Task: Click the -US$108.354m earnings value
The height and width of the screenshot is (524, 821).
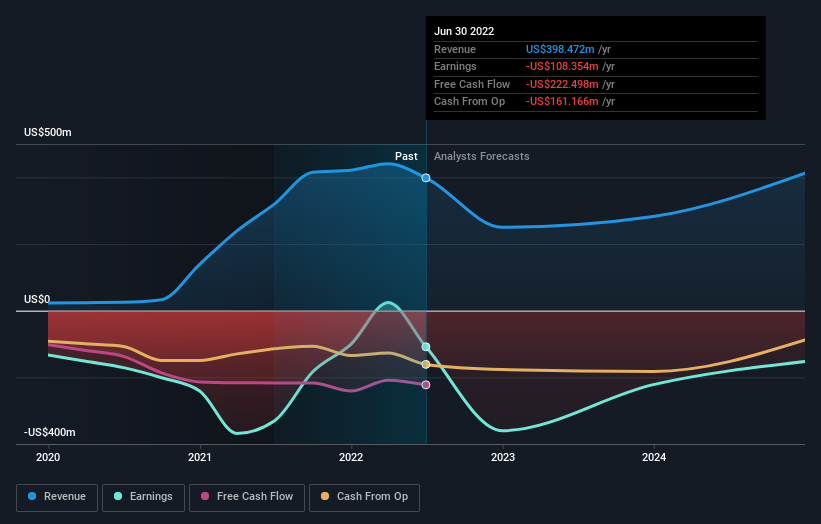Action: [x=562, y=66]
